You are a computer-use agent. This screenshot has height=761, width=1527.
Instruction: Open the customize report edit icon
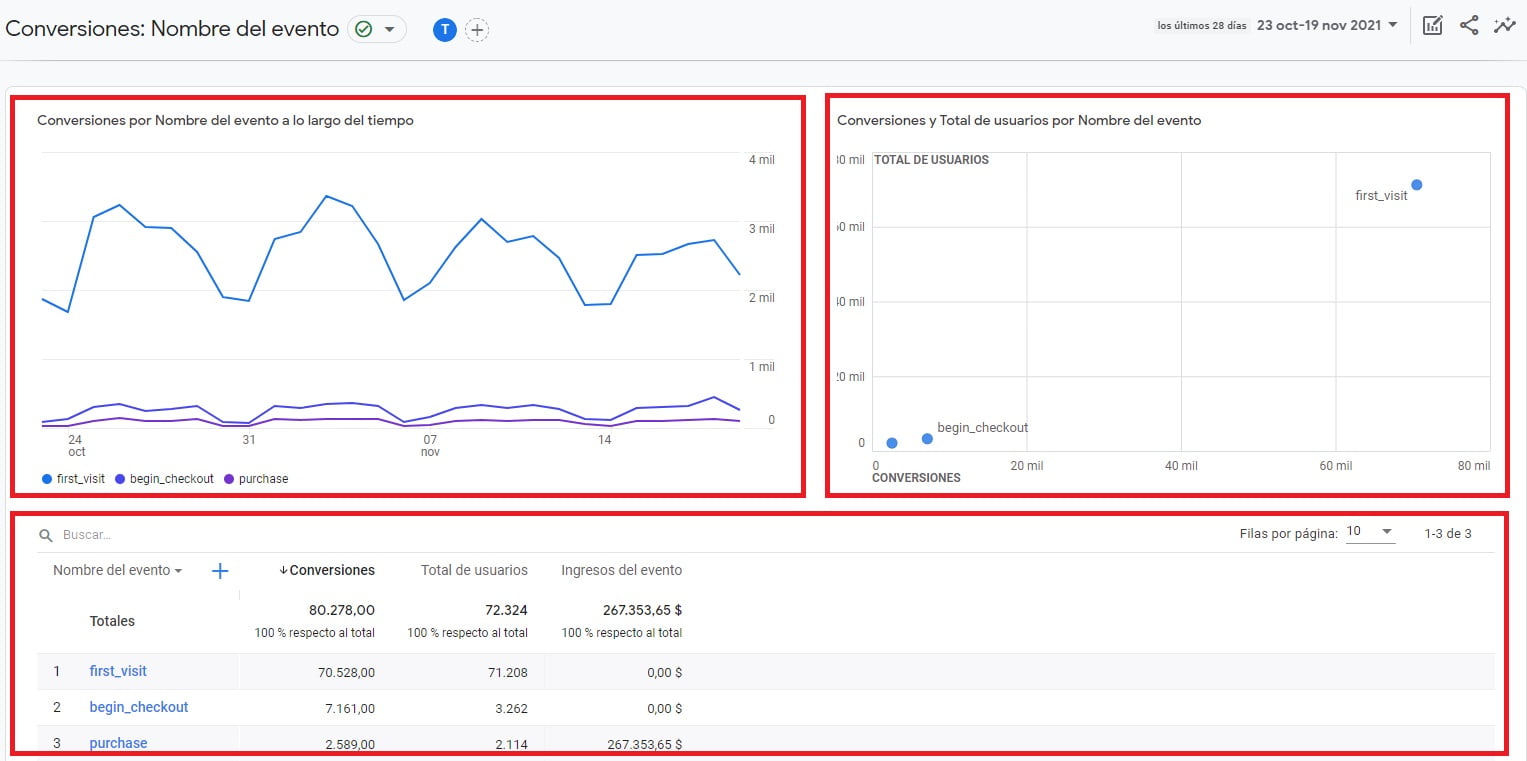[x=1432, y=25]
